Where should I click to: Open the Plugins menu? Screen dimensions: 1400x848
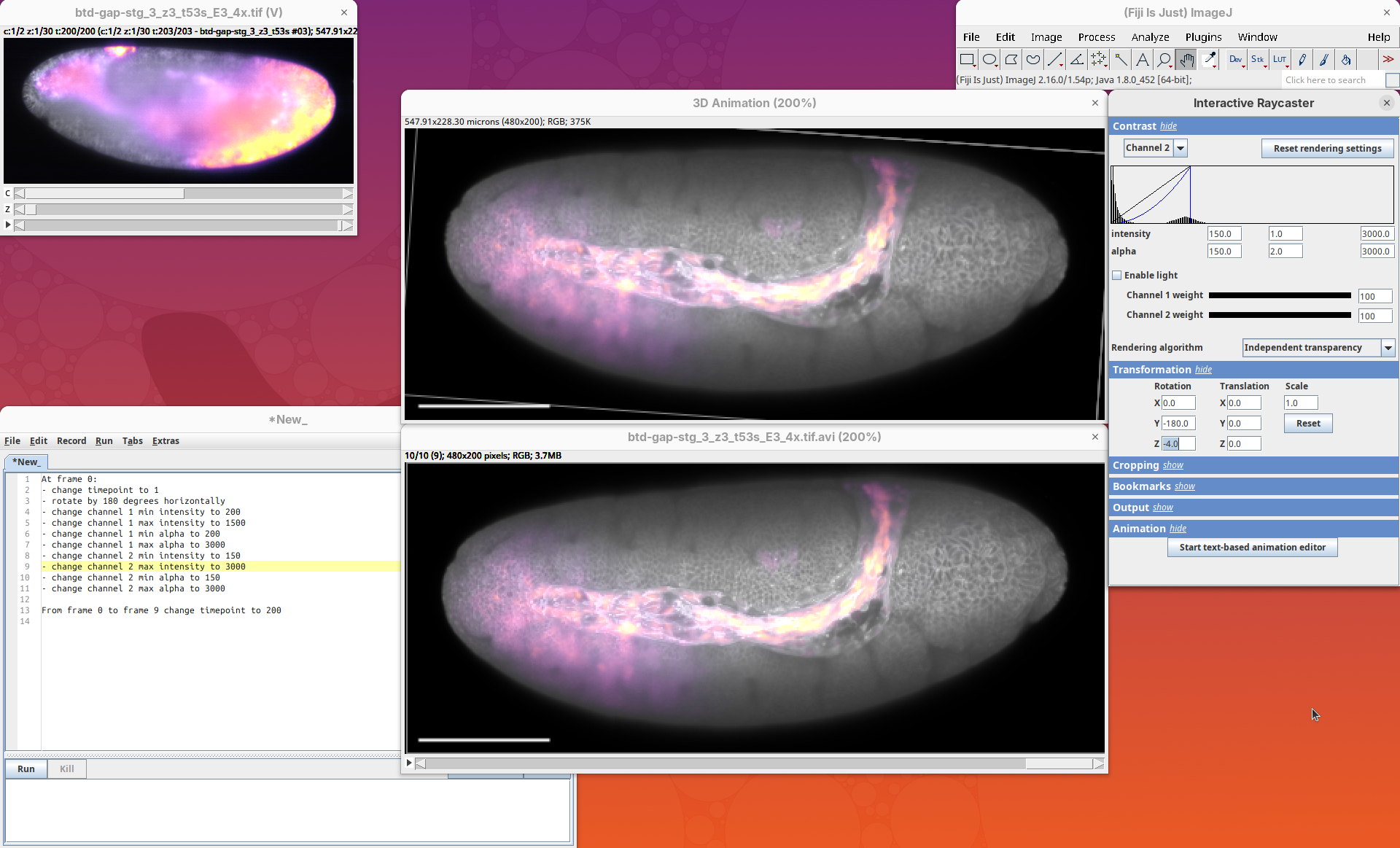pyautogui.click(x=1203, y=37)
